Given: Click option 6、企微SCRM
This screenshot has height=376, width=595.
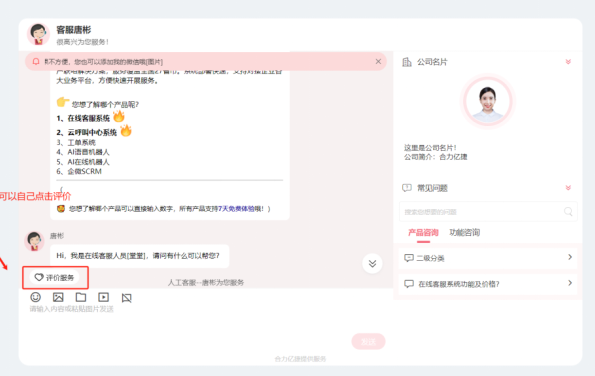Looking at the screenshot, I should click(x=79, y=171).
